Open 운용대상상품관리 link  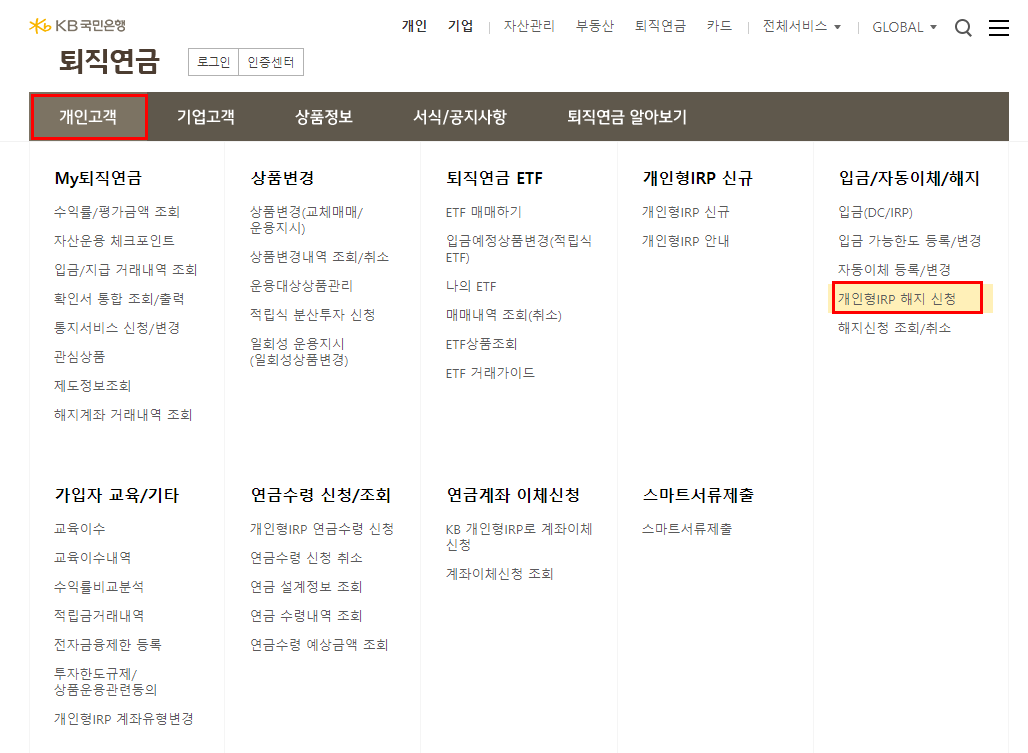click(301, 286)
